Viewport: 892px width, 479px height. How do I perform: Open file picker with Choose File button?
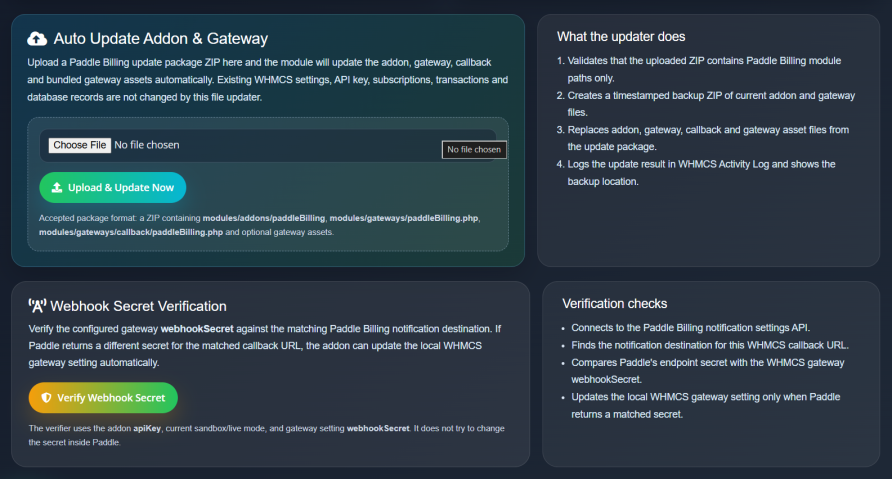pos(80,145)
